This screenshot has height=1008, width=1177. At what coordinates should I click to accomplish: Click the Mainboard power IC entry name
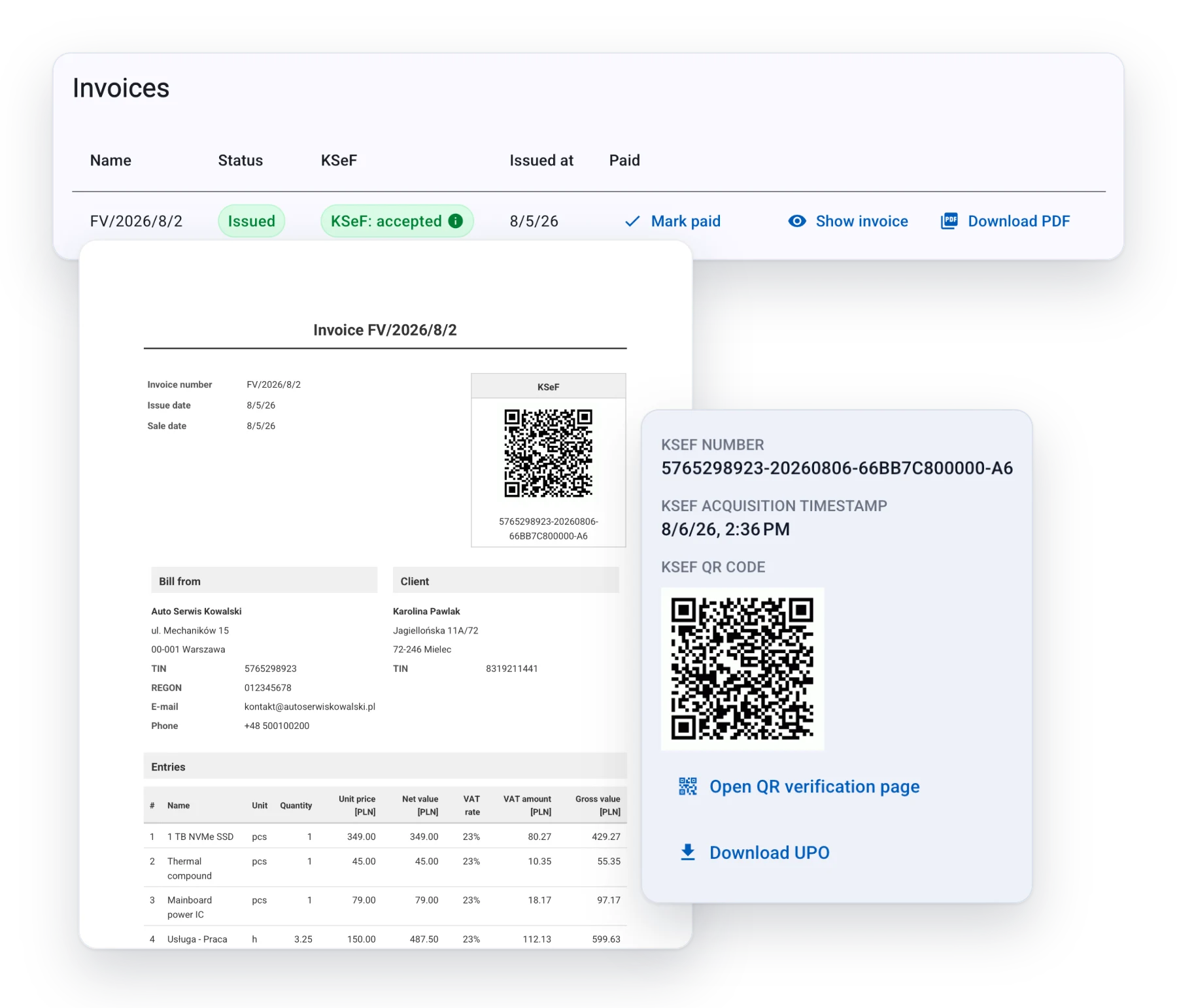pos(190,907)
